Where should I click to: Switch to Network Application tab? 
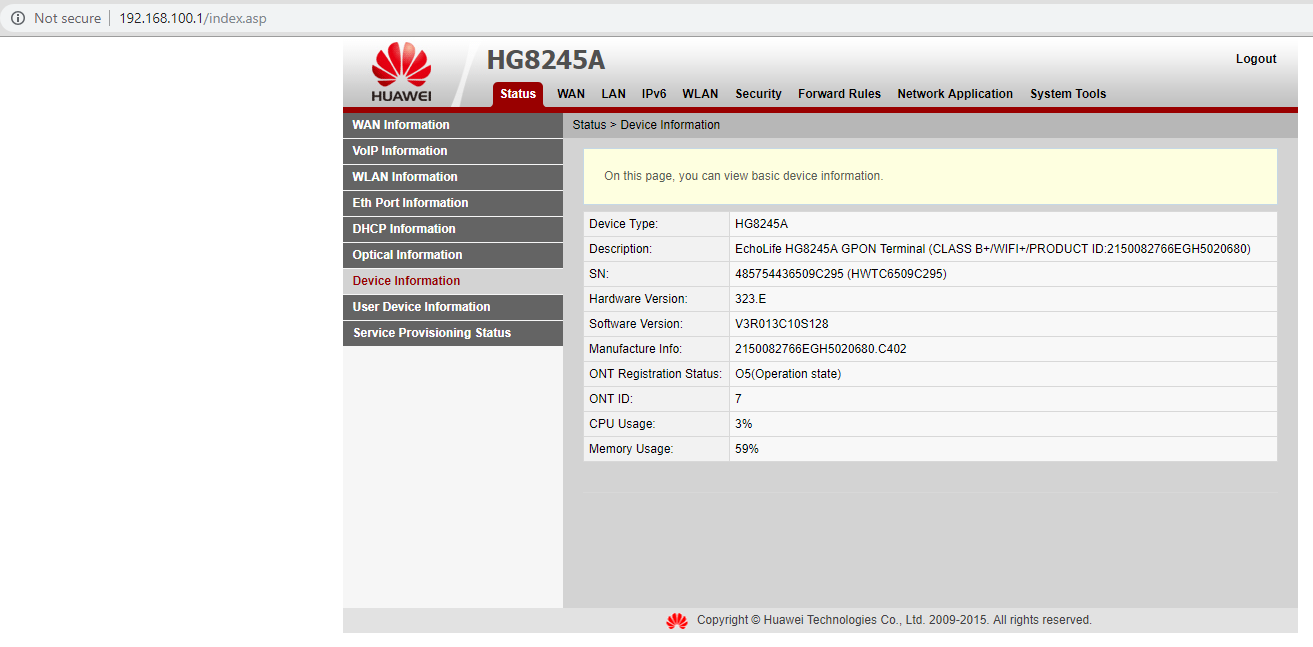[x=955, y=94]
